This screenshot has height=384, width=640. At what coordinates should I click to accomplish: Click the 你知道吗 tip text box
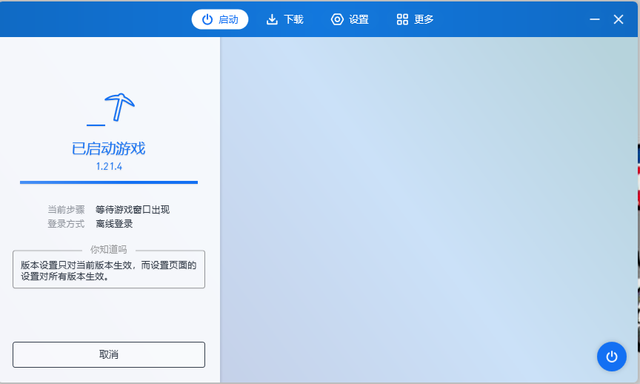(x=109, y=270)
